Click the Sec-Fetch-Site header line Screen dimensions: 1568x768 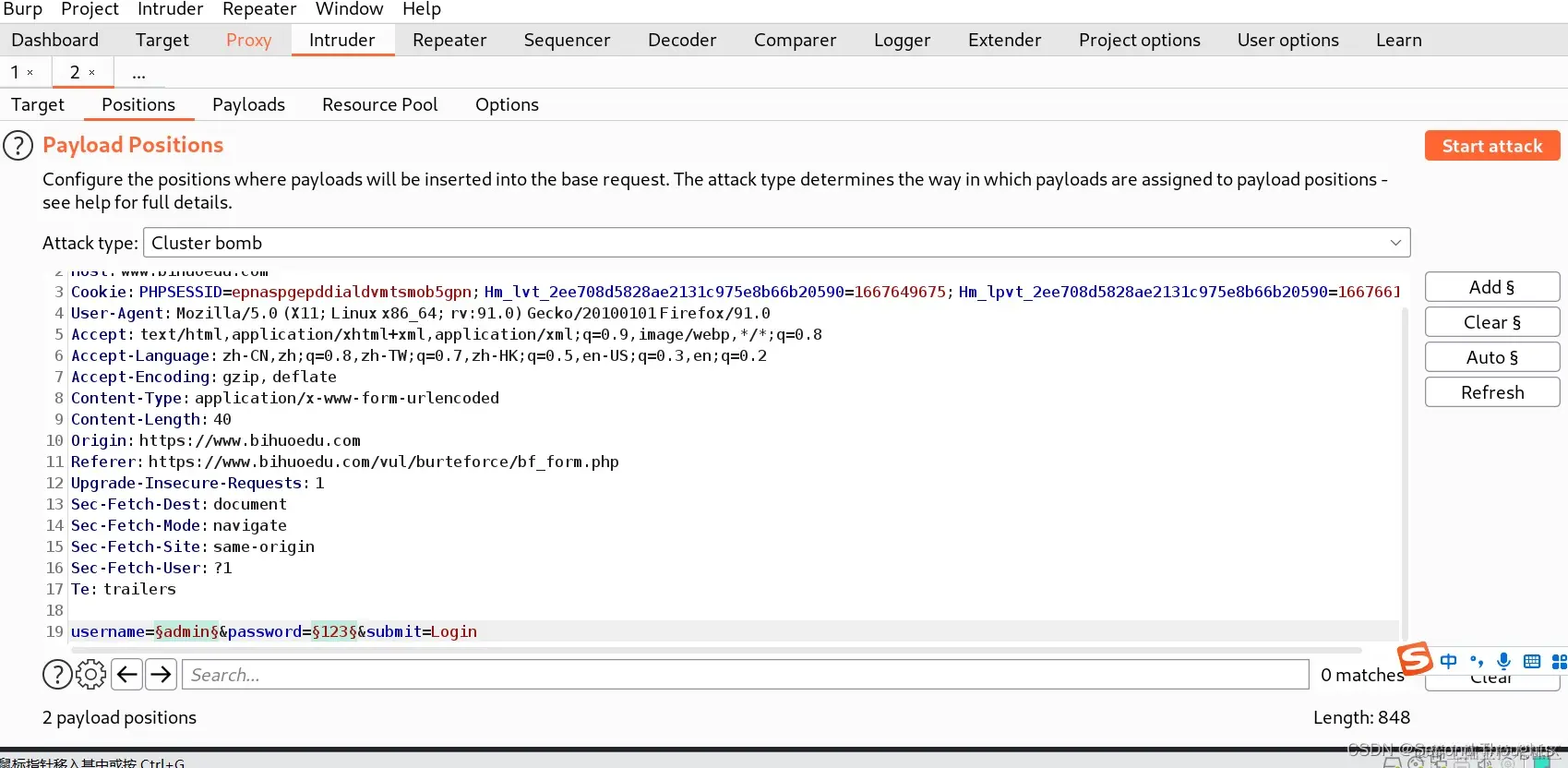[193, 546]
